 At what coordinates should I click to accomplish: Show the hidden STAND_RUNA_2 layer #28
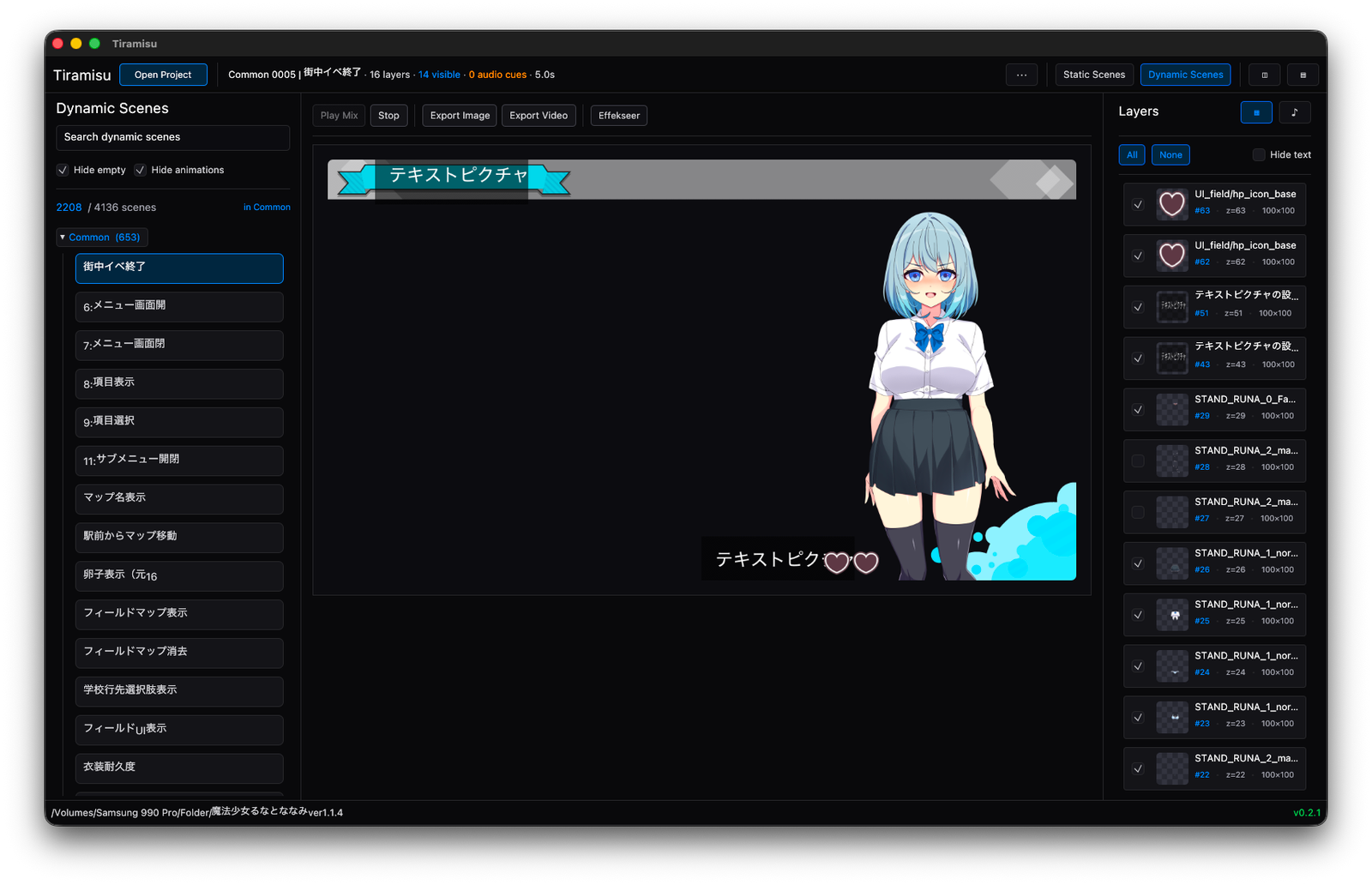coord(1138,461)
